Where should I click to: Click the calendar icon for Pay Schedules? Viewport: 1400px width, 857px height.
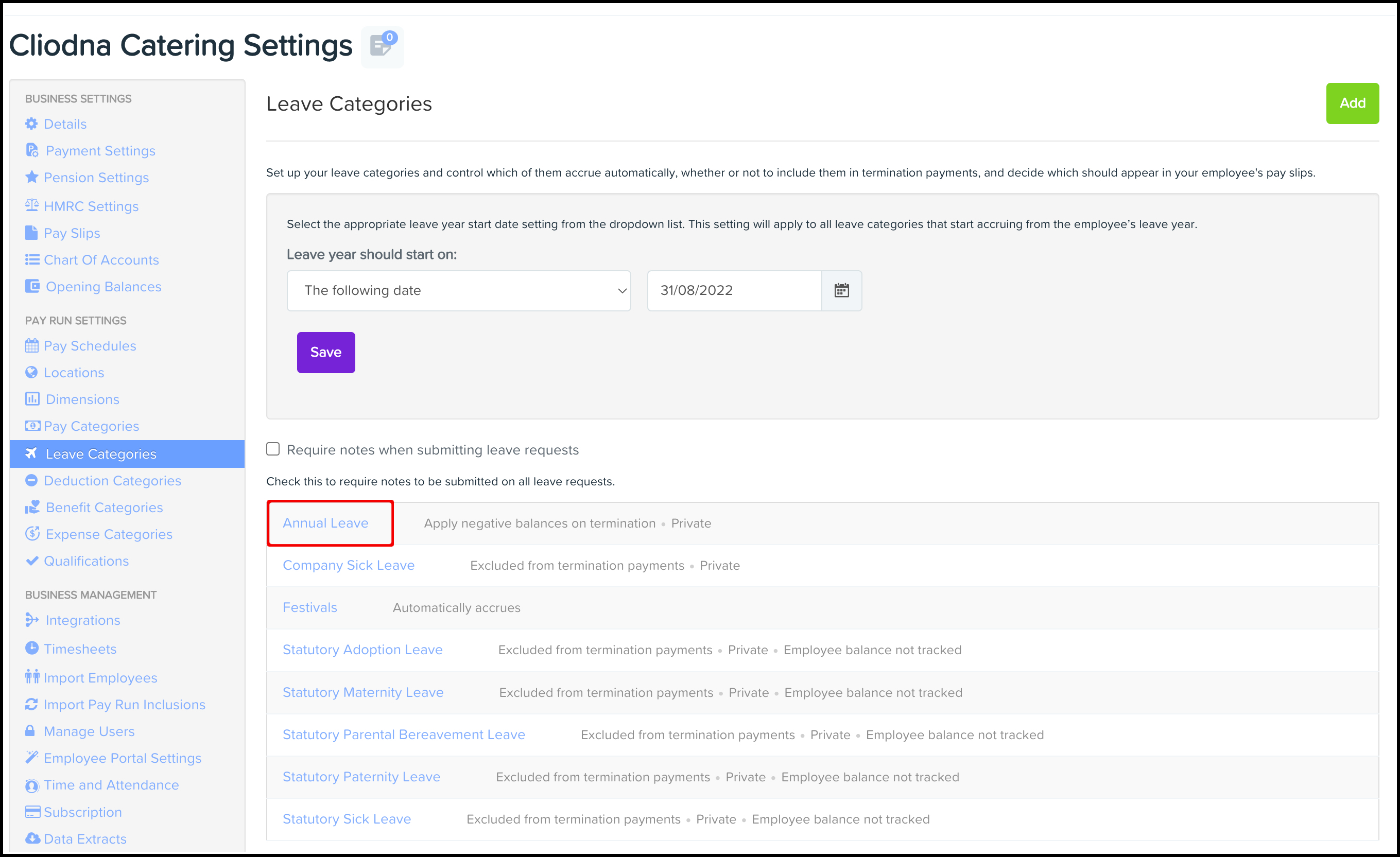32,345
